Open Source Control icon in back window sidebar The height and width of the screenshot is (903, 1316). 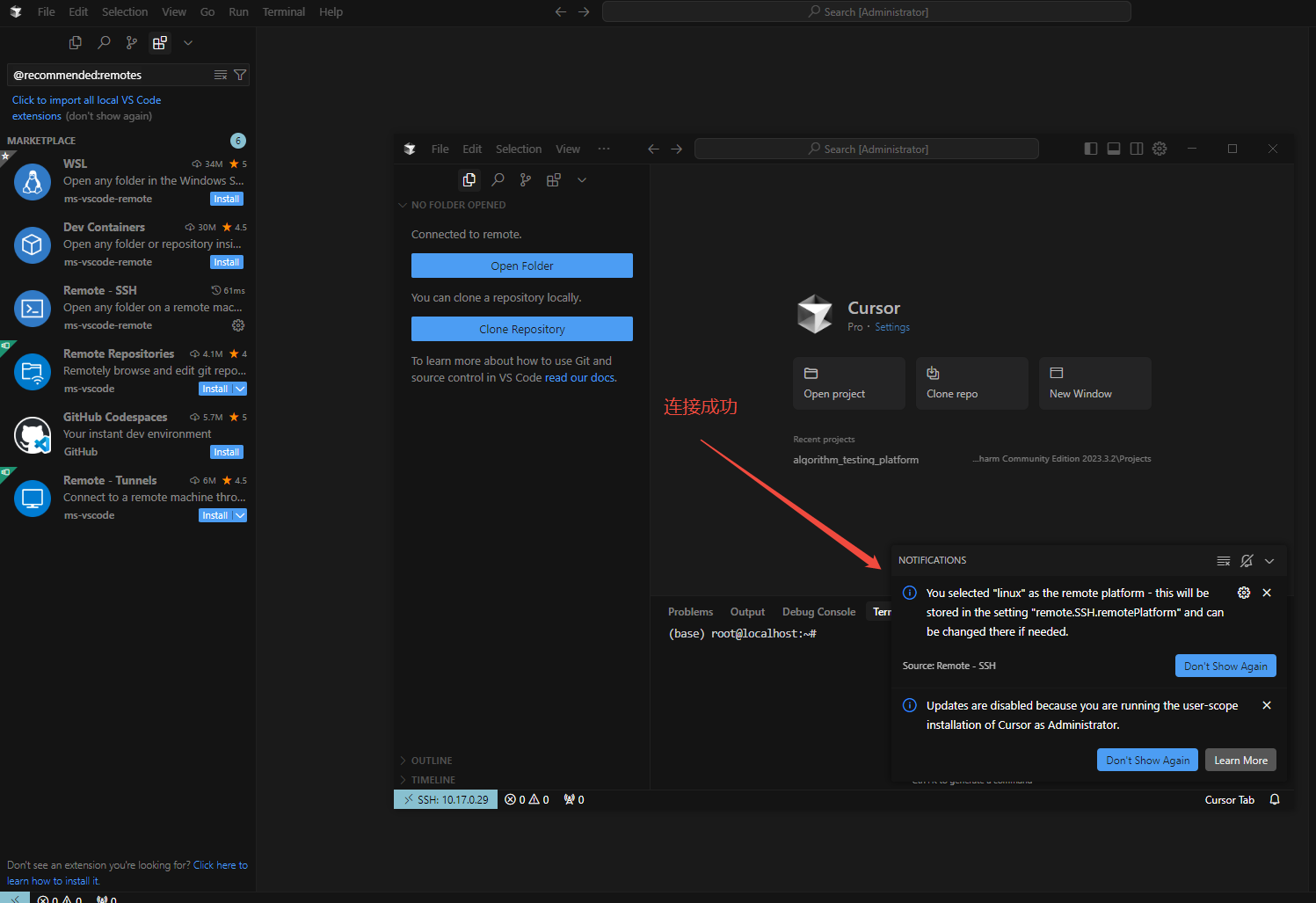click(132, 42)
